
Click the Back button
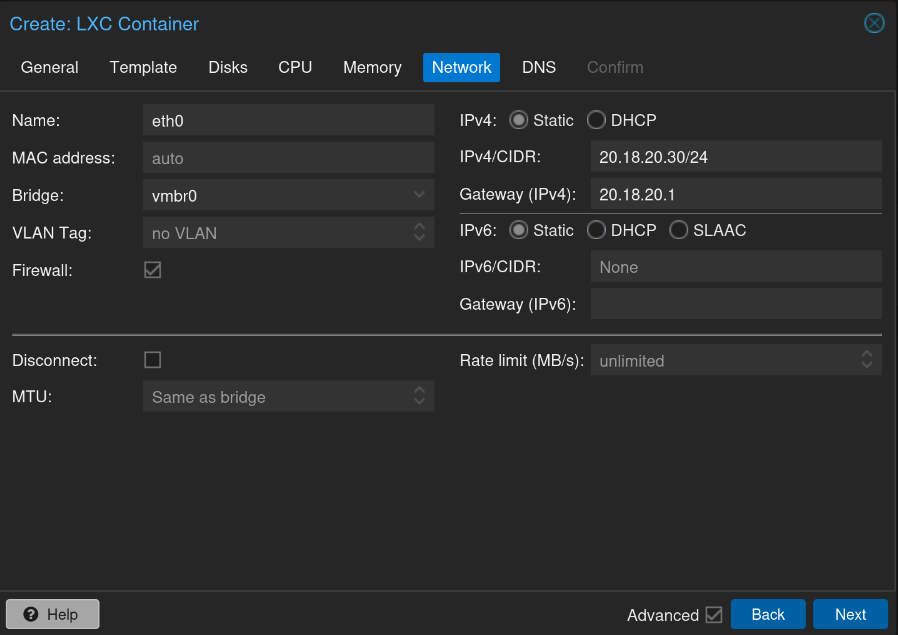click(x=768, y=614)
